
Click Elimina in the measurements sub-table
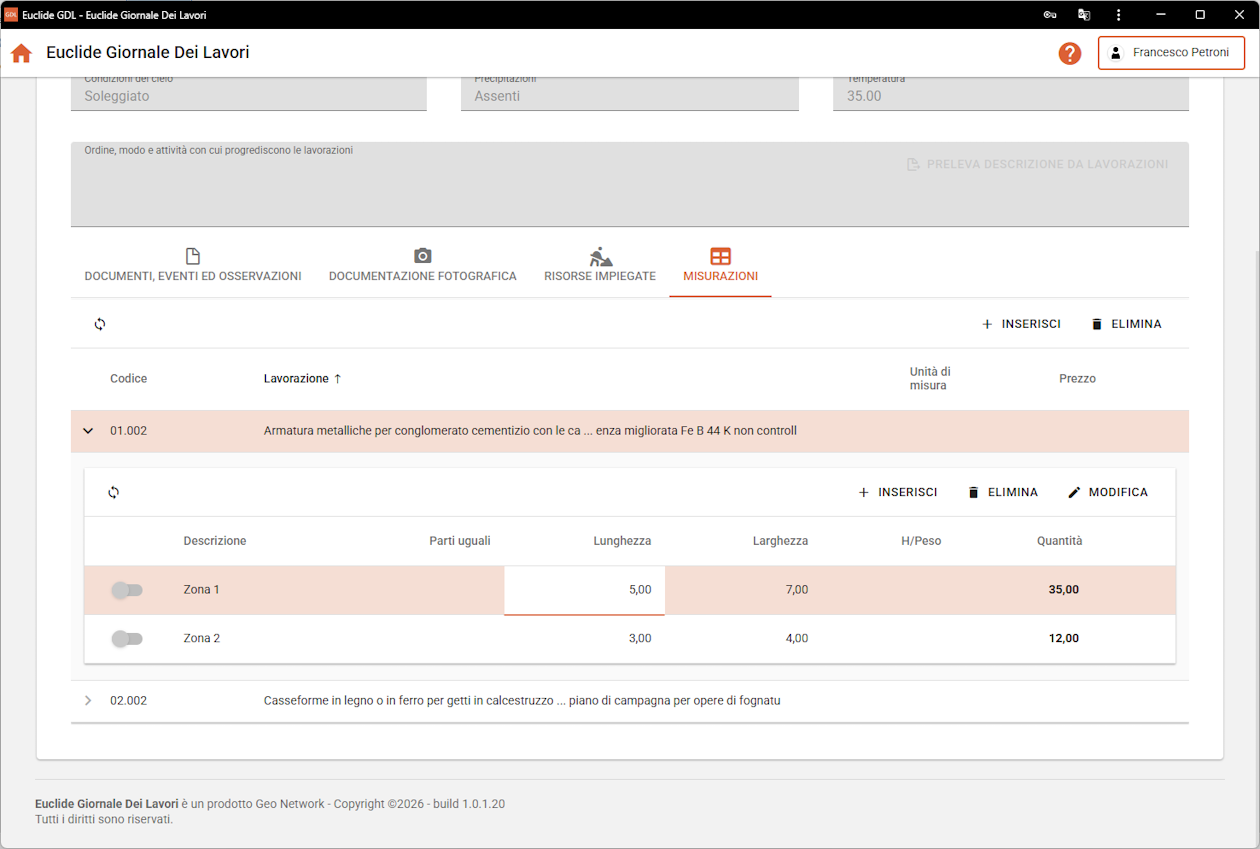[1003, 492]
